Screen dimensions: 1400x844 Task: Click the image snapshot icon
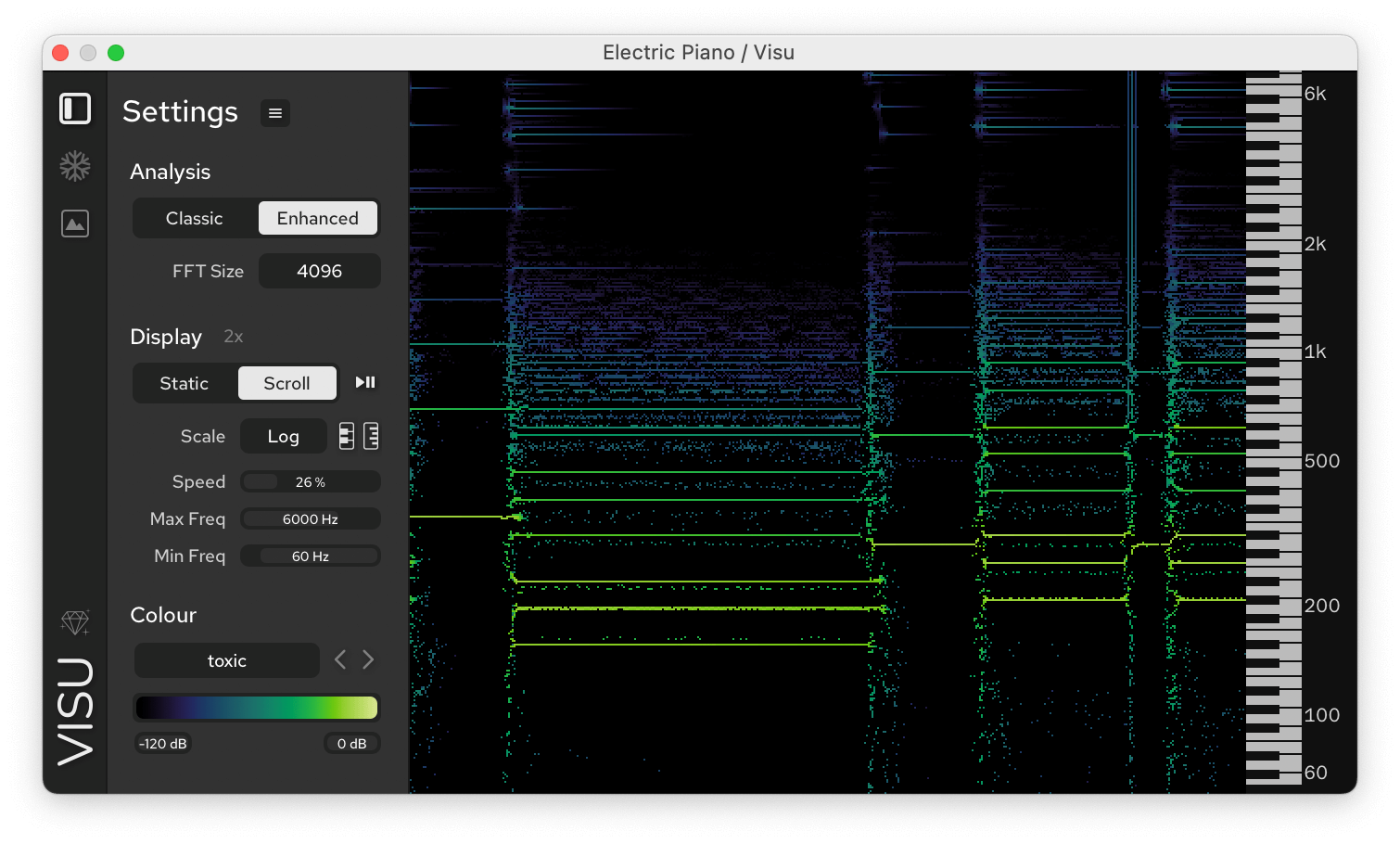click(75, 224)
